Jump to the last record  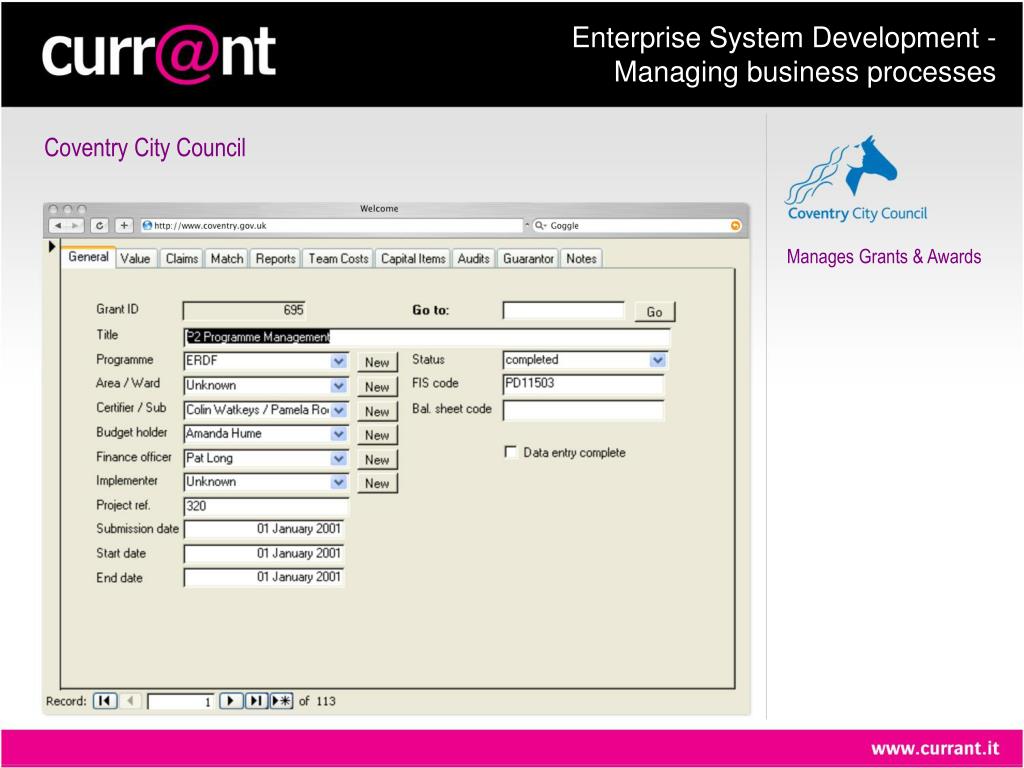tap(256, 701)
